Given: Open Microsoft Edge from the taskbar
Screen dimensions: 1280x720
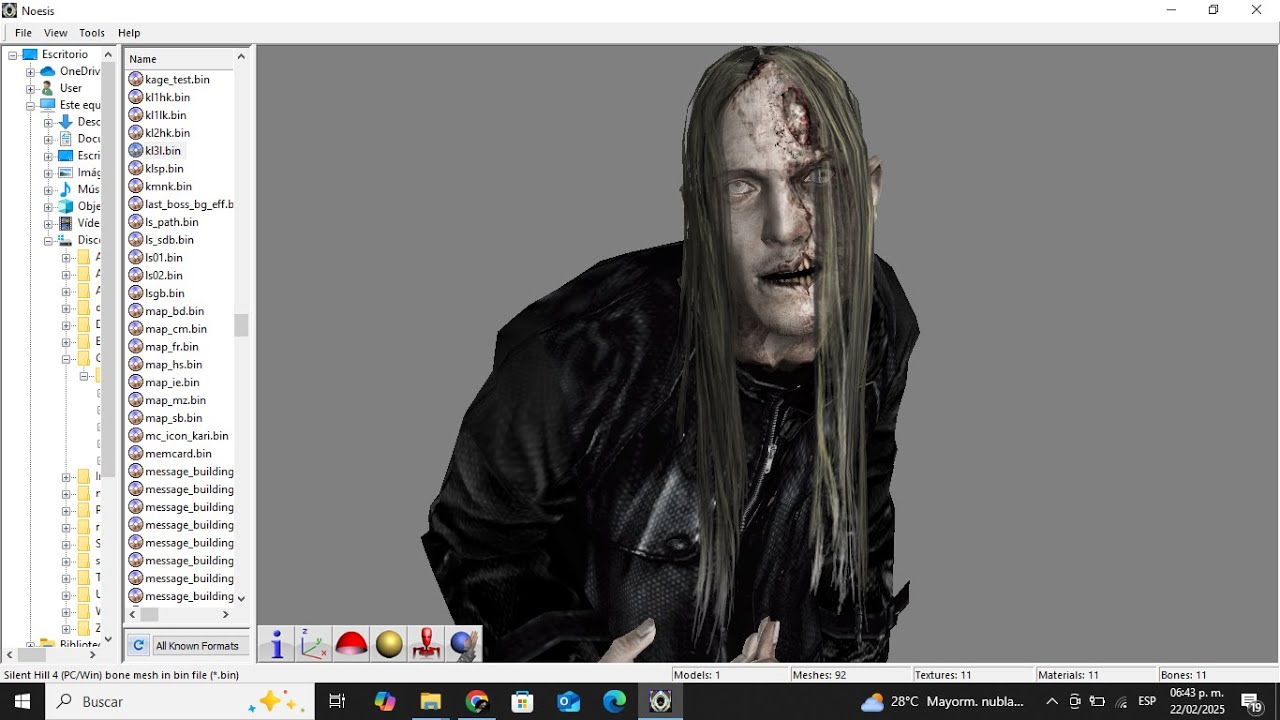Looking at the screenshot, I should 614,702.
